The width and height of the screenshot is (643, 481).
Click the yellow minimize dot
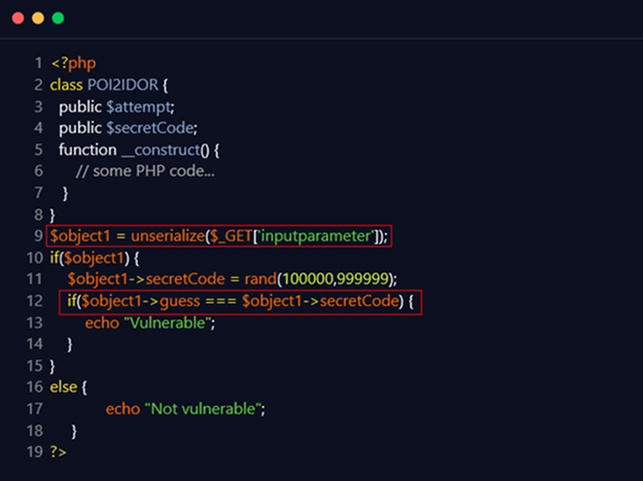click(x=38, y=18)
